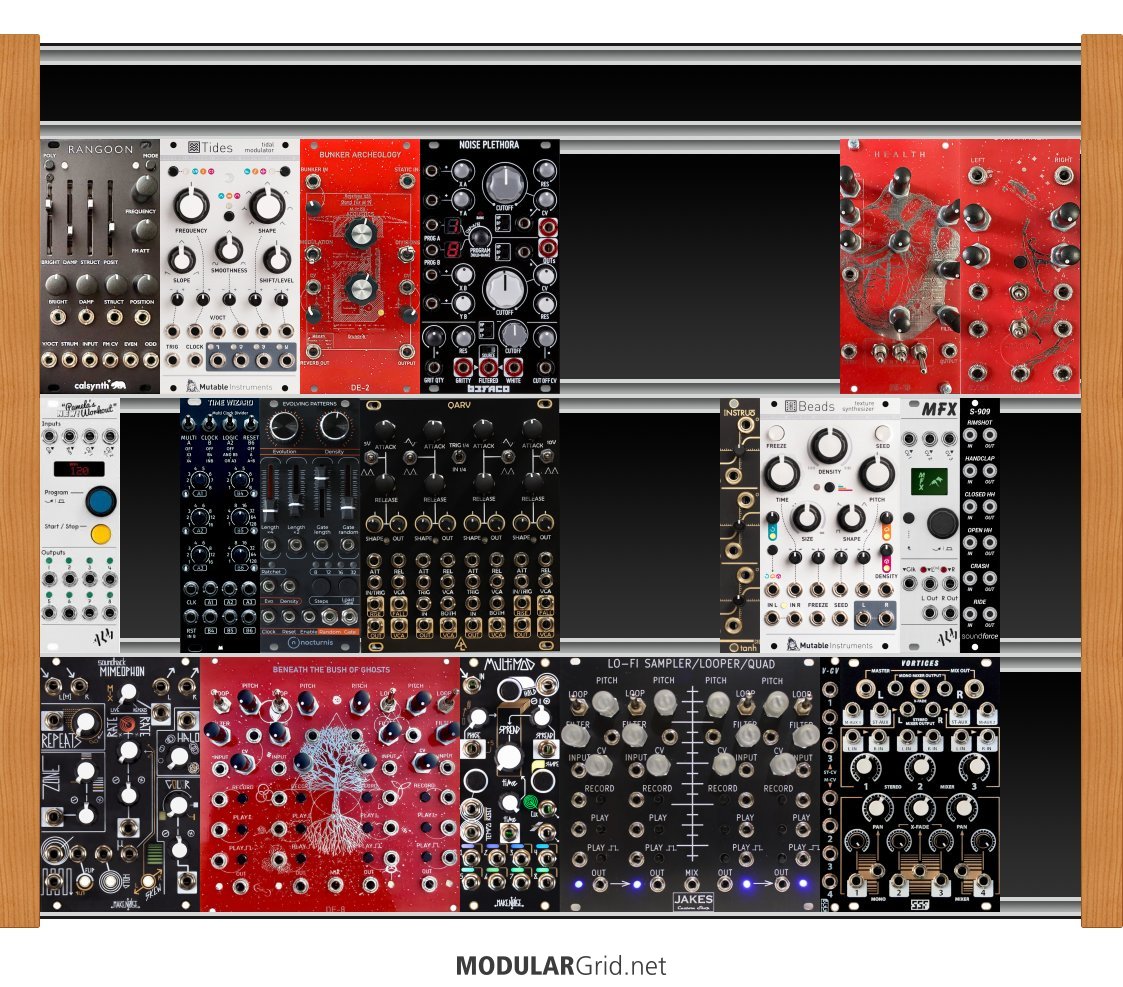This screenshot has width=1123, height=987.
Task: Click the Bunker Archeology OUTPUT jack
Action: click(407, 351)
